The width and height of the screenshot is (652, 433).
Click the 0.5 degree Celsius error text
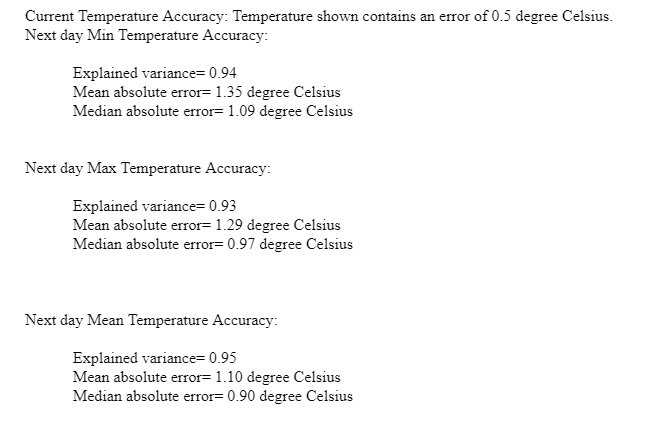[552, 17]
